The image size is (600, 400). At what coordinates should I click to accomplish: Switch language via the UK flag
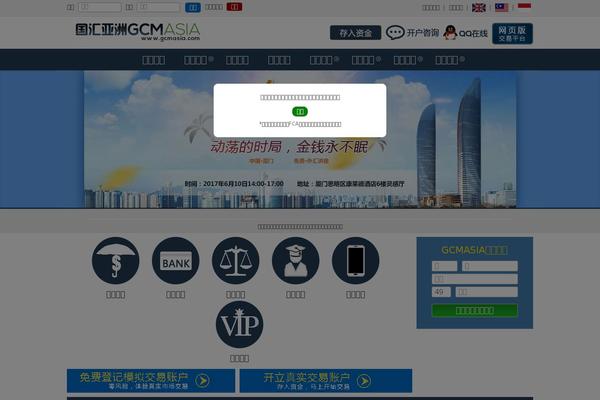tap(479, 8)
